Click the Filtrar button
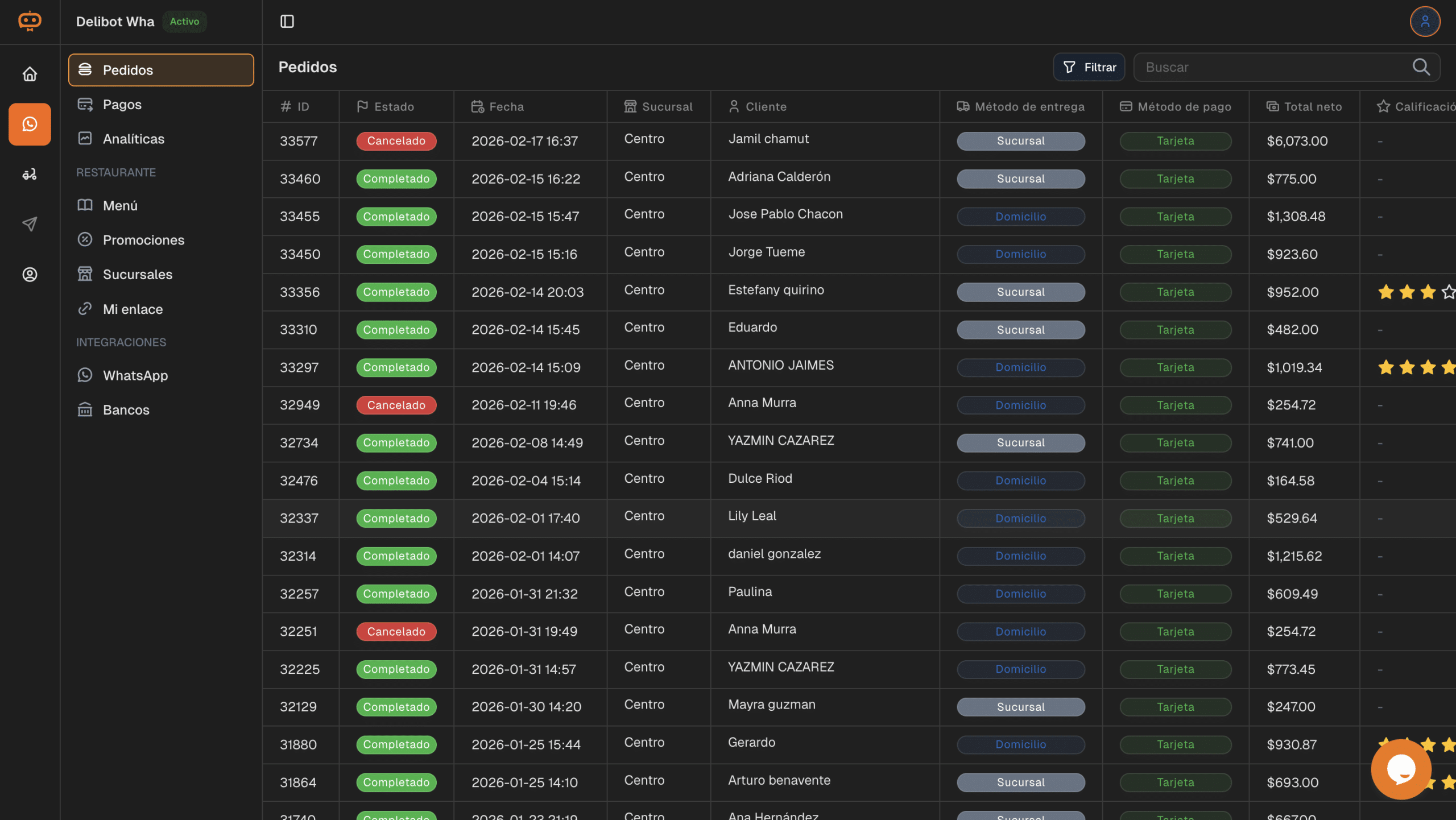This screenshot has height=820, width=1456. tap(1089, 67)
